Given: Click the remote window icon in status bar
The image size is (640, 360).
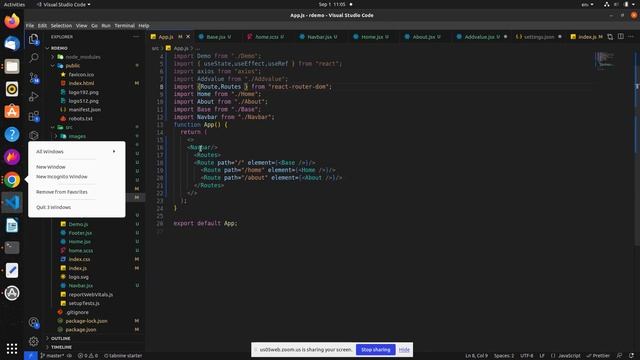Looking at the screenshot, I should (x=30, y=356).
